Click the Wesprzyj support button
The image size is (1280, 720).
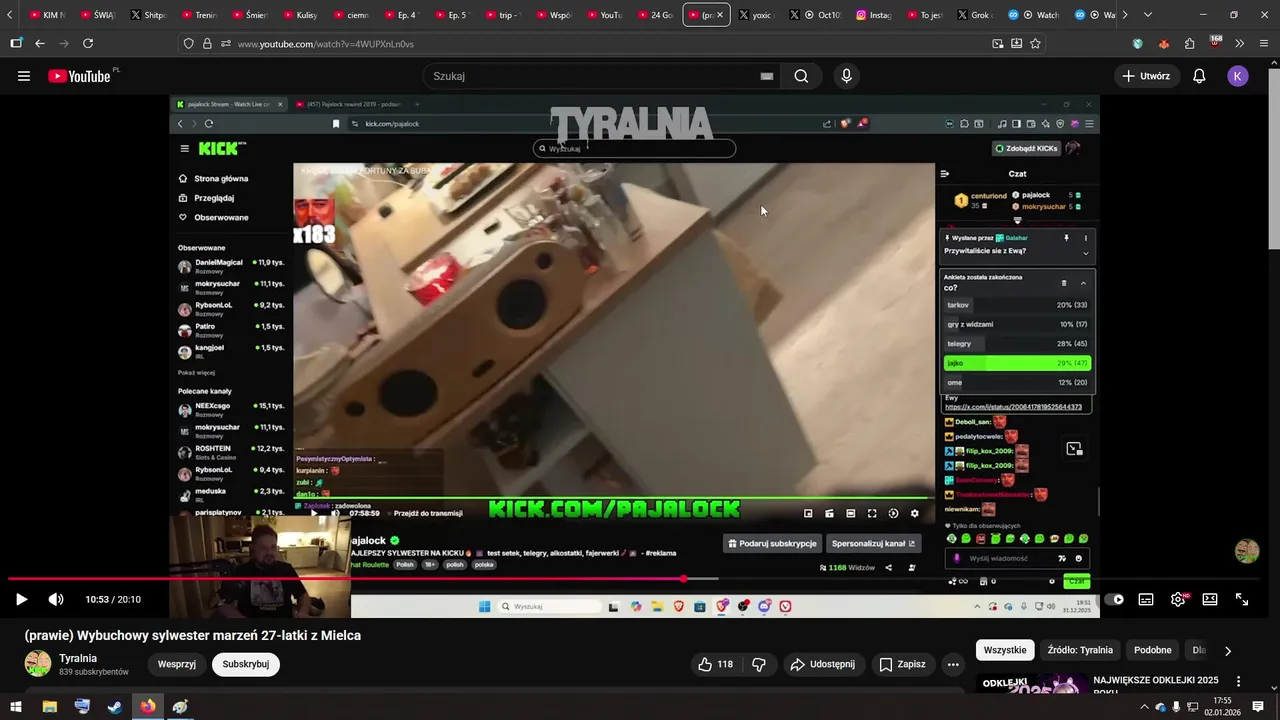(177, 664)
